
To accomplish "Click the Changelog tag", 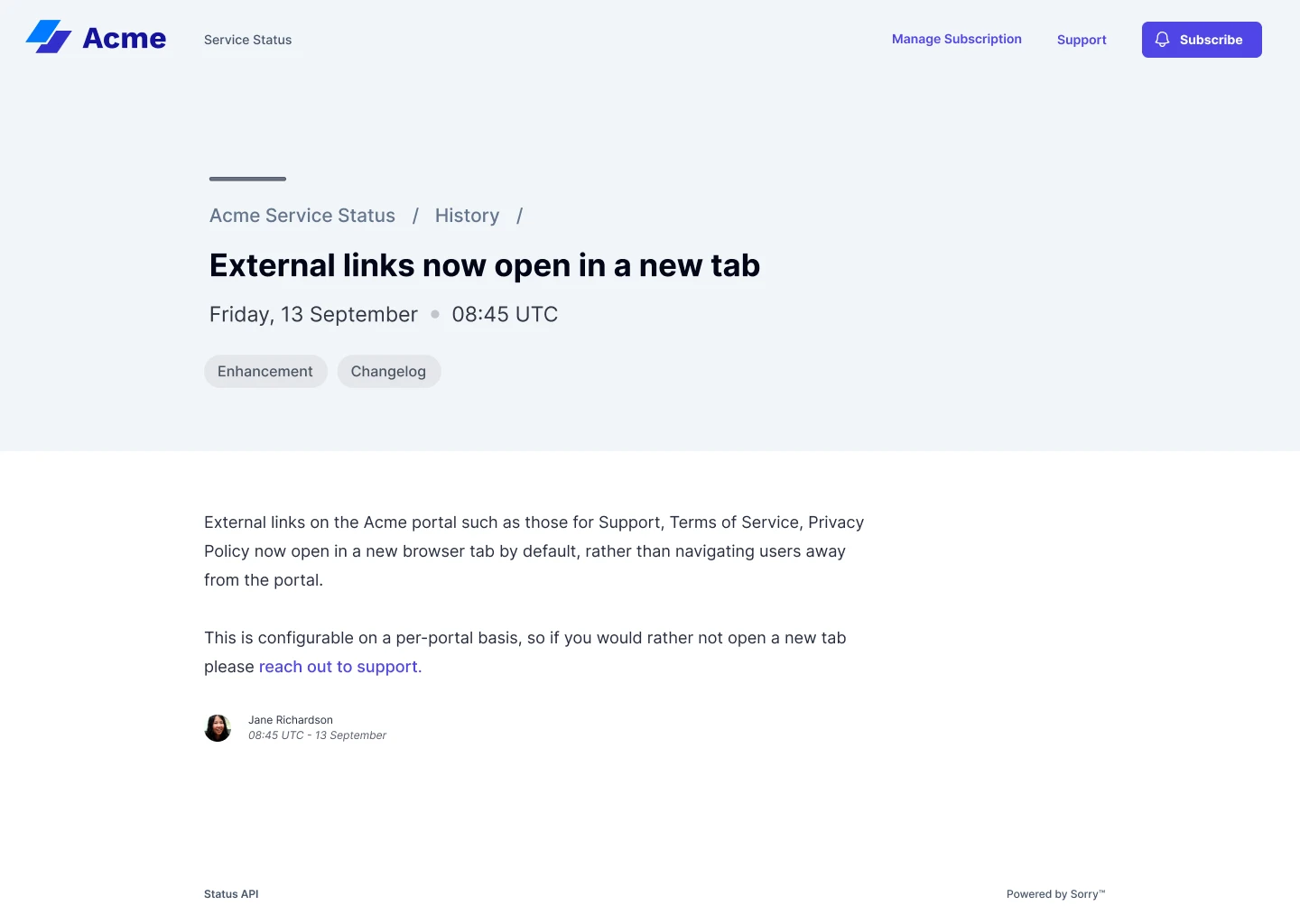I will (x=389, y=372).
